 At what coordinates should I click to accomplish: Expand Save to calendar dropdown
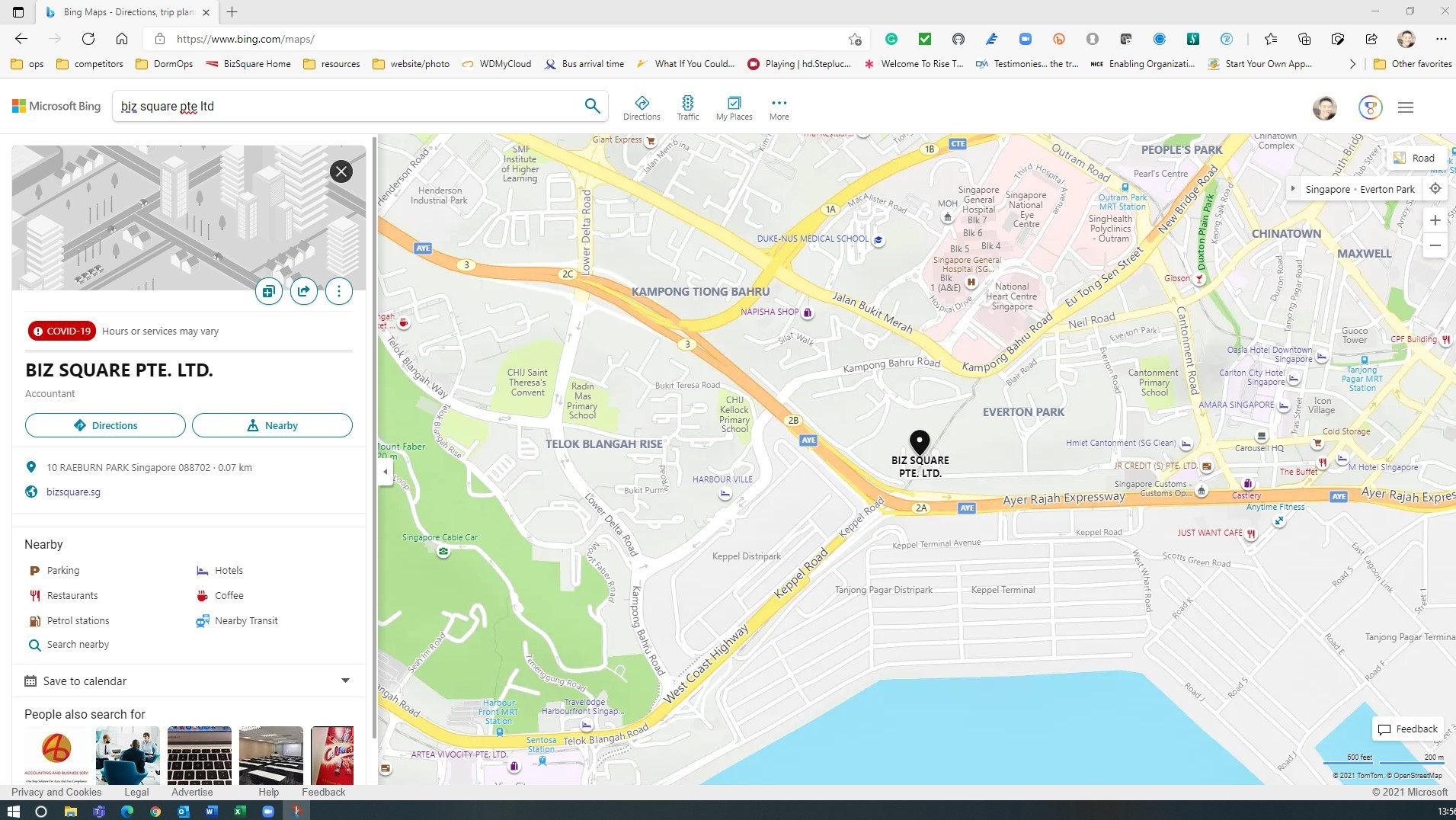[345, 681]
